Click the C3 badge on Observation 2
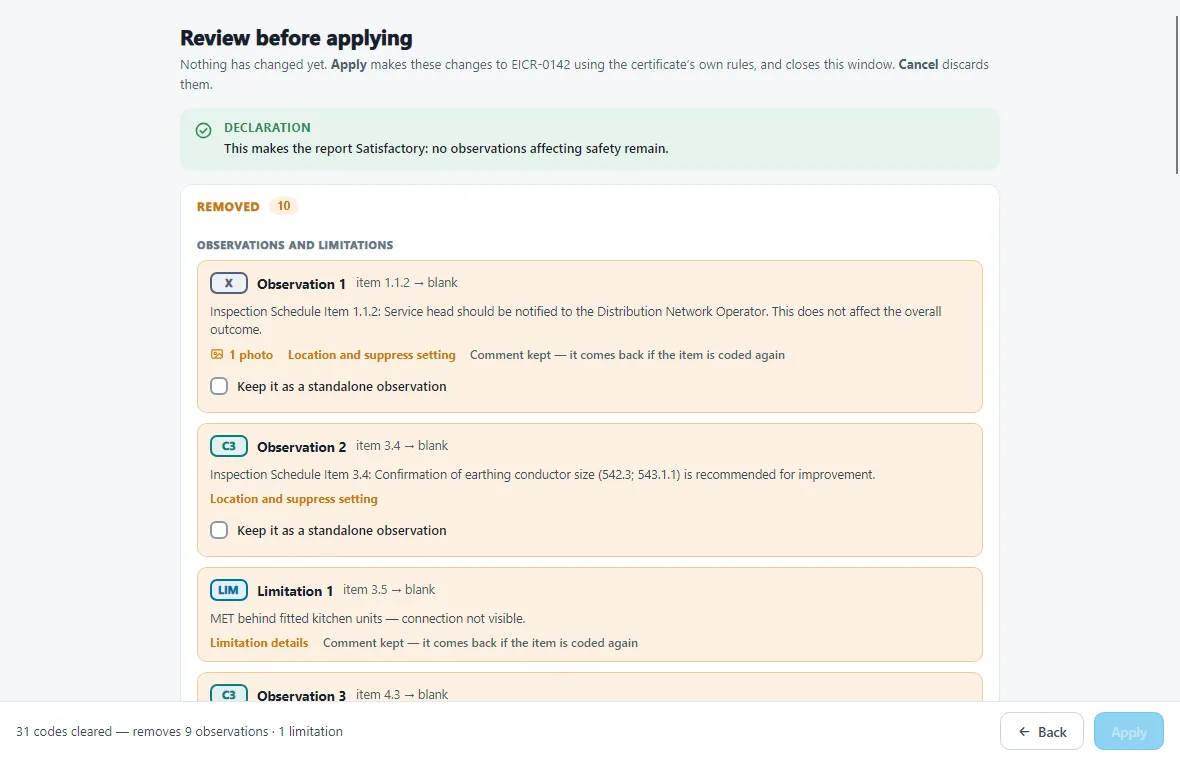Image resolution: width=1180 pixels, height=760 pixels. click(x=229, y=446)
